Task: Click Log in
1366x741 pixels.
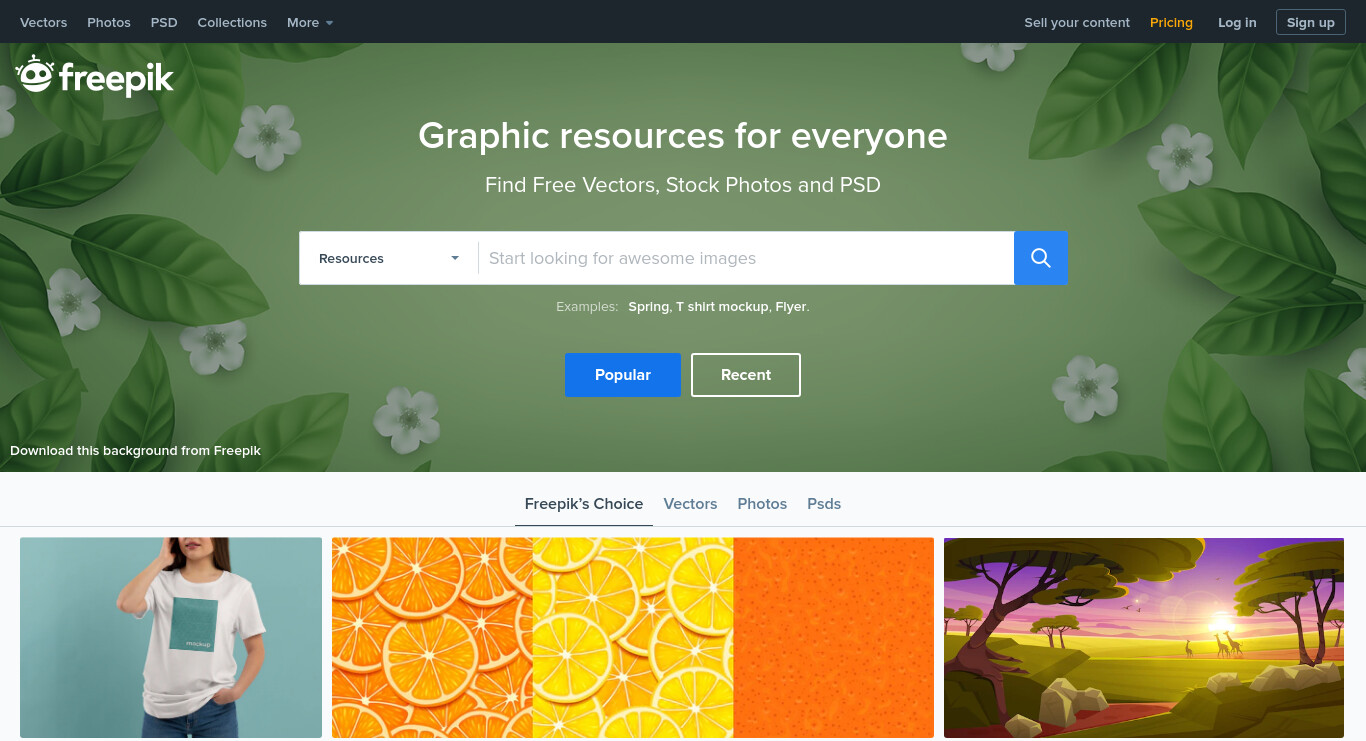Action: pos(1237,22)
